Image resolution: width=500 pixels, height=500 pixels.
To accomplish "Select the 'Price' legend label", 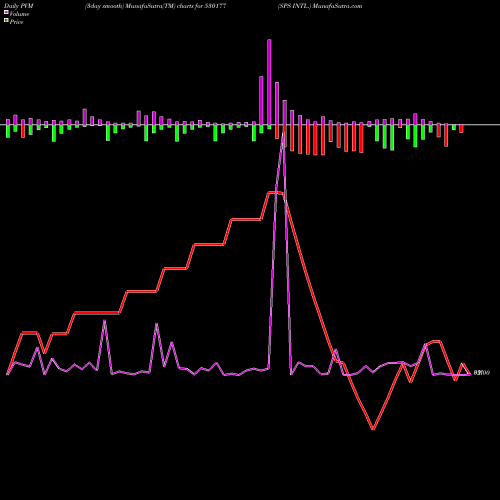I will point(16,22).
